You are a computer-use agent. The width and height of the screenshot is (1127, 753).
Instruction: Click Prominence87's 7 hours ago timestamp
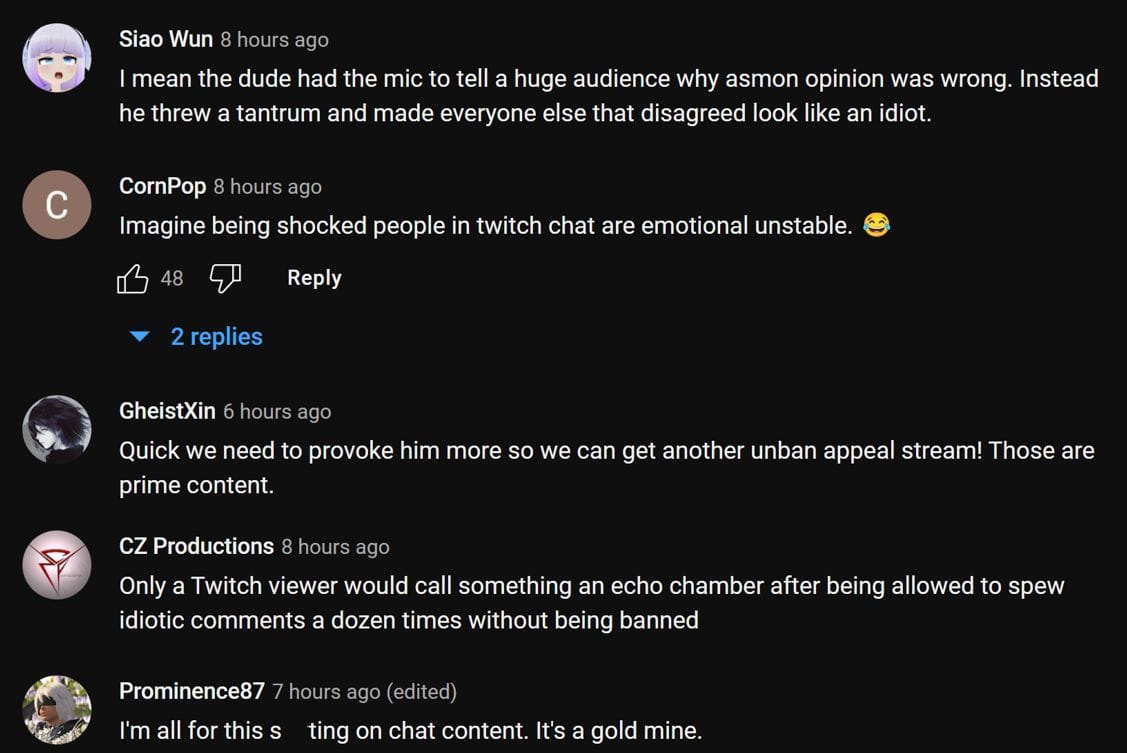[326, 692]
